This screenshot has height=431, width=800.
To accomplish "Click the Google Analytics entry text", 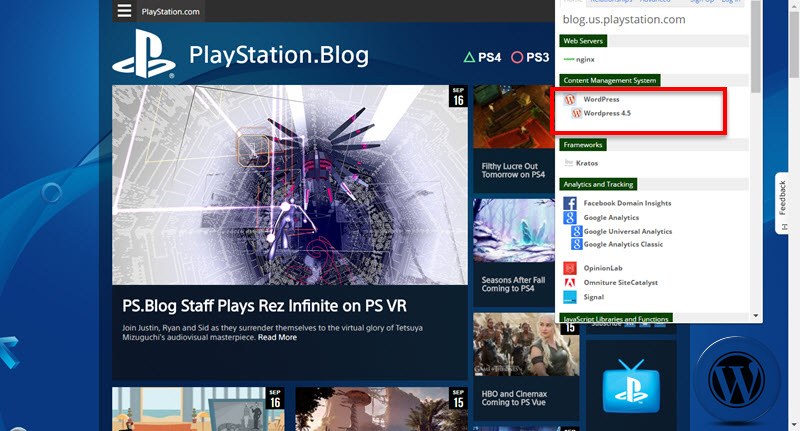I will click(611, 217).
